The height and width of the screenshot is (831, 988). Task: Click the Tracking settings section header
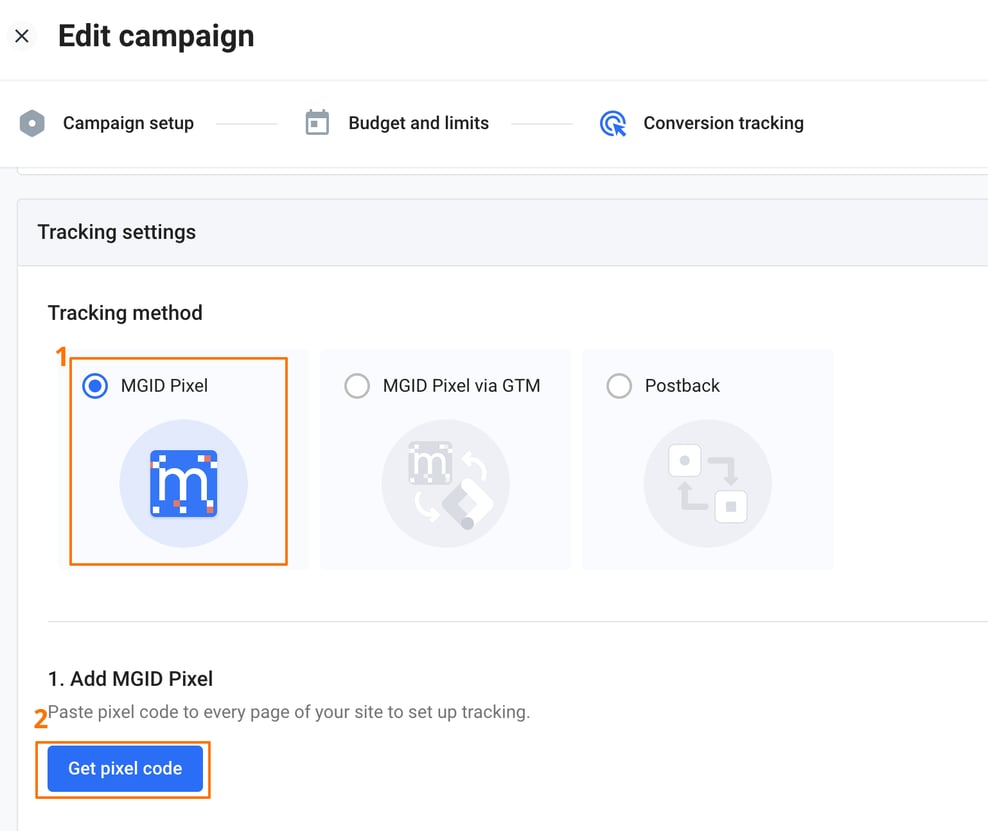[116, 232]
